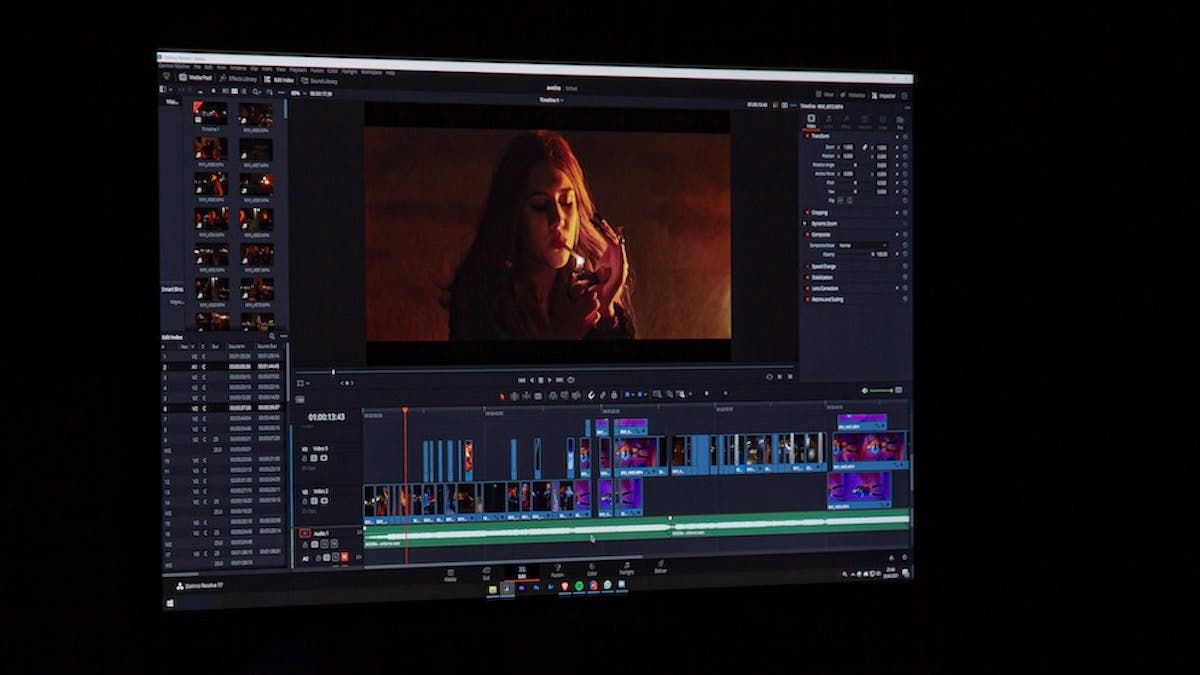Unmute track A2 via red M
This screenshot has height=675, width=1200.
coord(344,556)
